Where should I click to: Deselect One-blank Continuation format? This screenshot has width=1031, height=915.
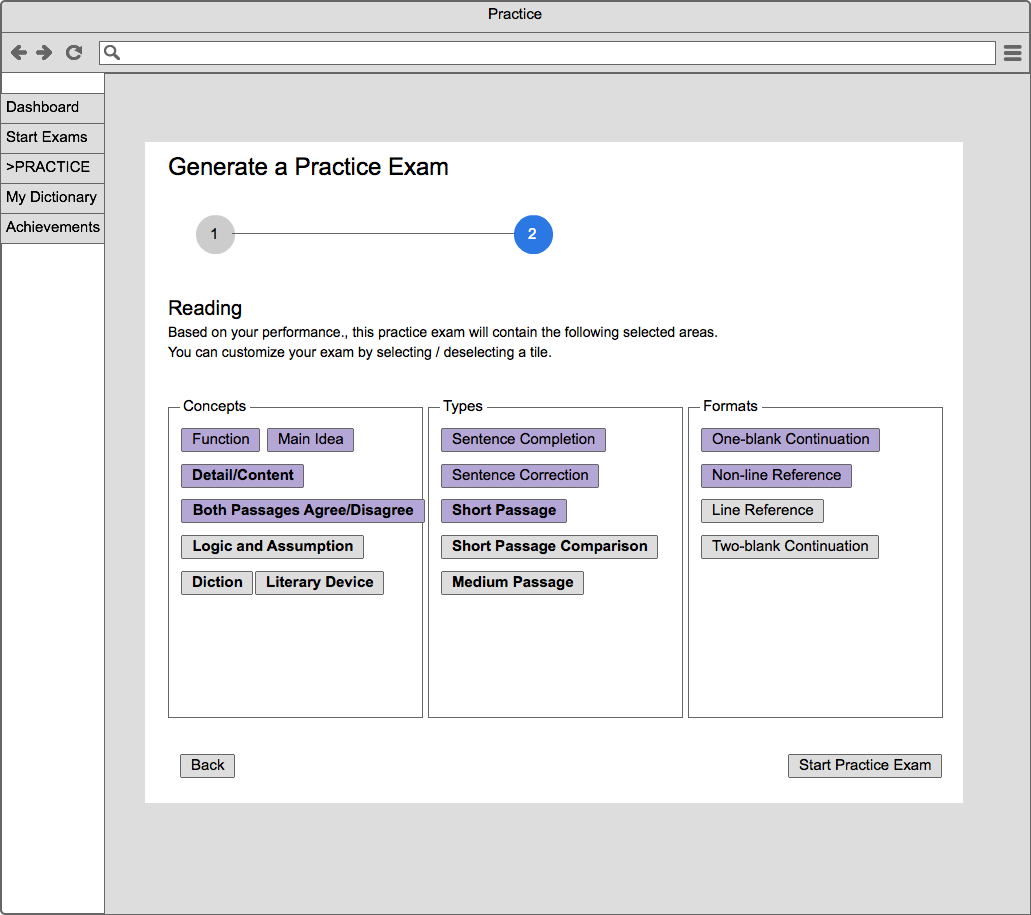point(790,440)
